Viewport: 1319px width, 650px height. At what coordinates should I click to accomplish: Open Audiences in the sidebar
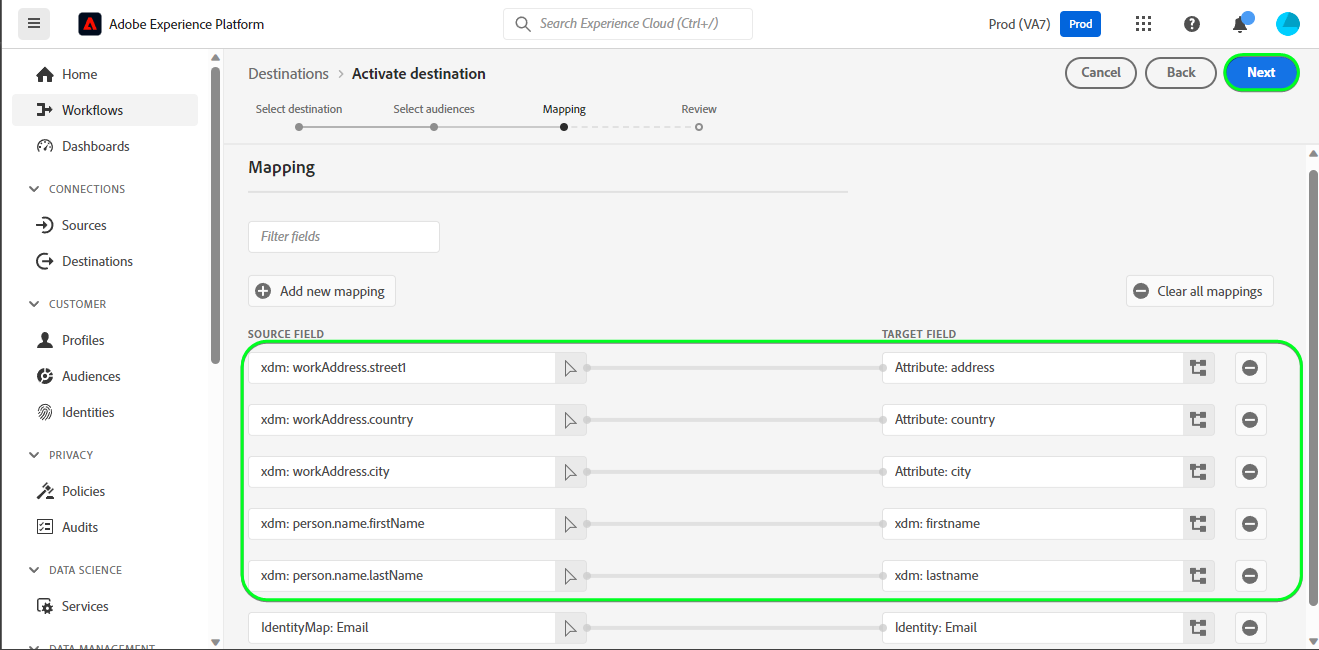[x=105, y=376]
